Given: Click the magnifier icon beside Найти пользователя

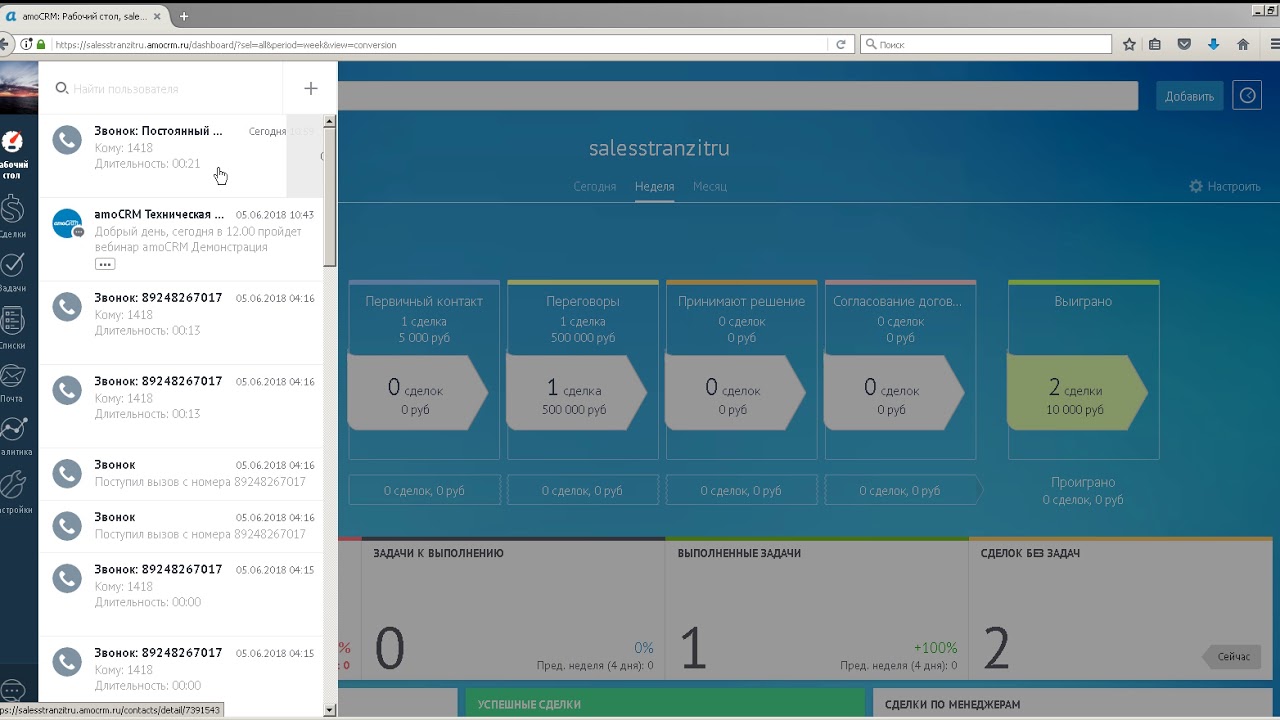Looking at the screenshot, I should pyautogui.click(x=61, y=88).
